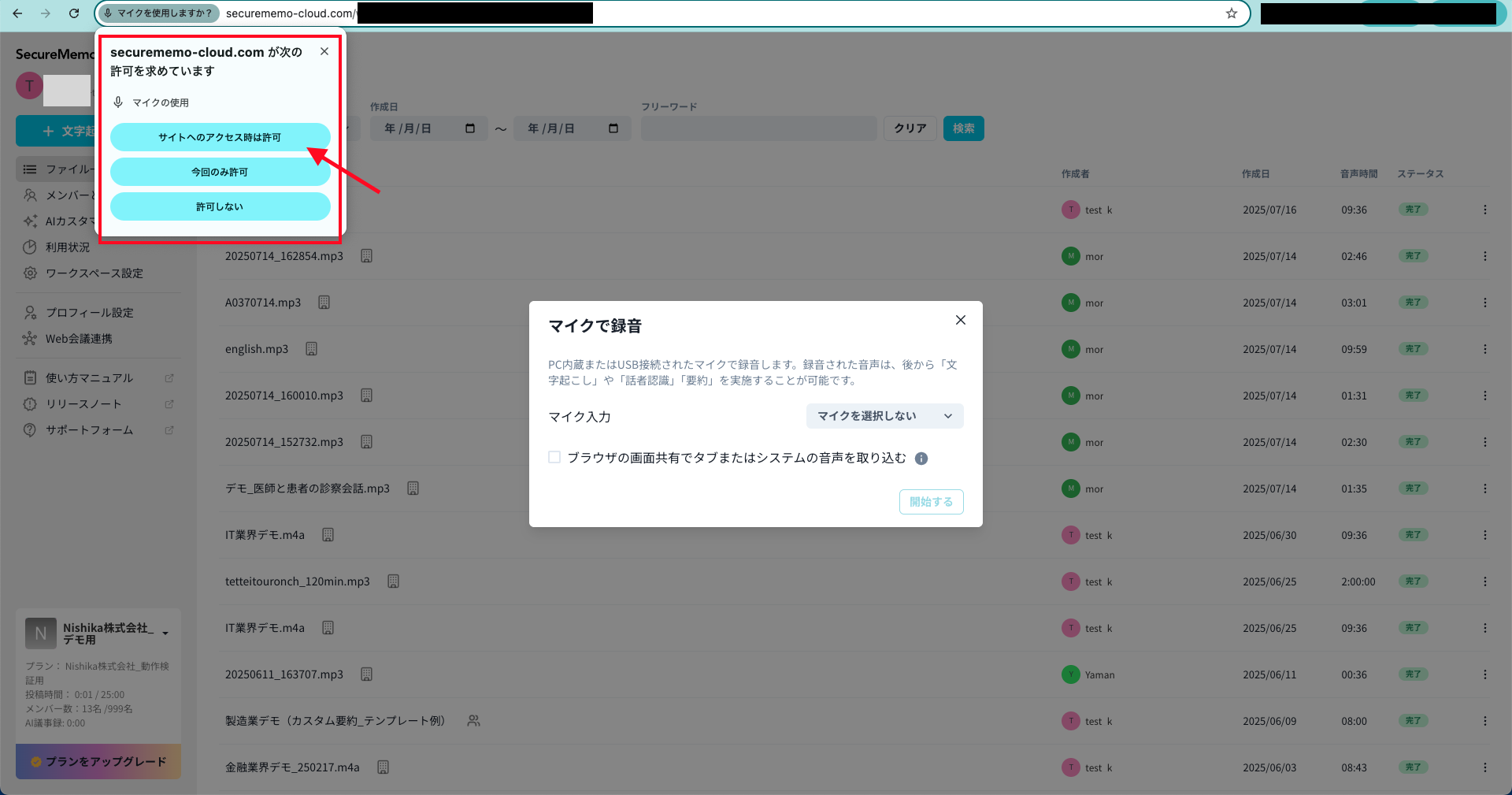Click サイトへのアクセス時は許可 button
The width and height of the screenshot is (1512, 795).
coord(220,137)
